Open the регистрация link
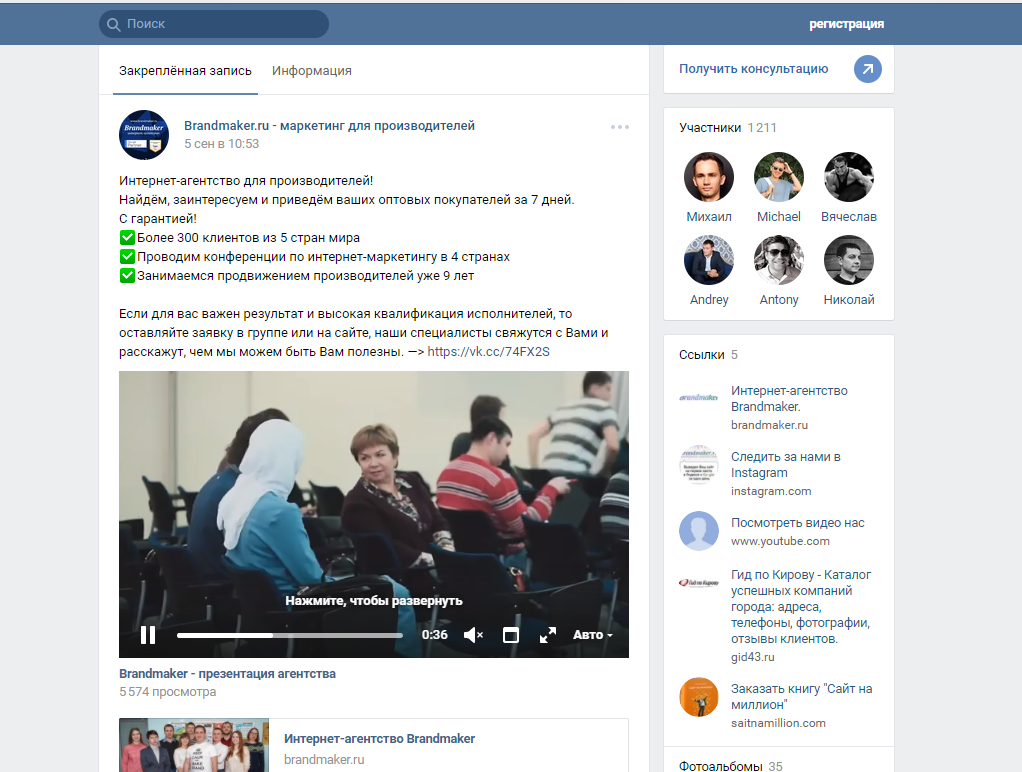The width and height of the screenshot is (1022, 772). (846, 24)
